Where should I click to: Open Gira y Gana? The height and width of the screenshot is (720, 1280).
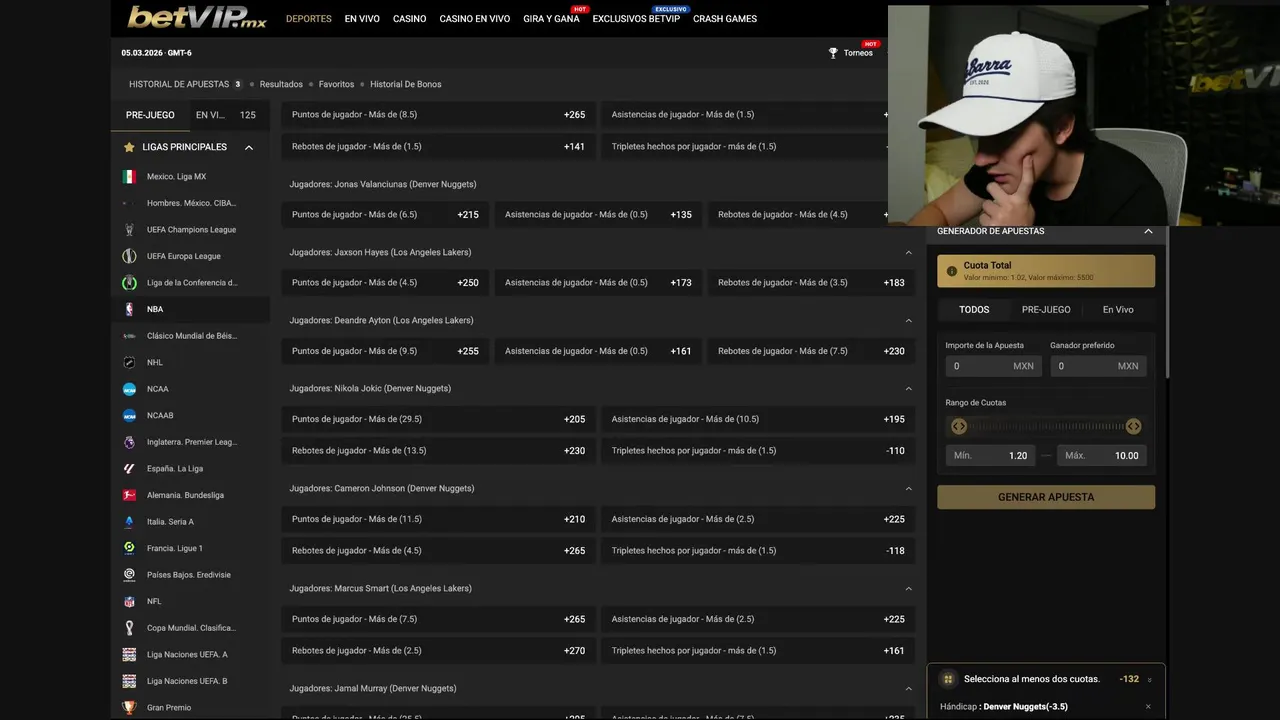(551, 19)
